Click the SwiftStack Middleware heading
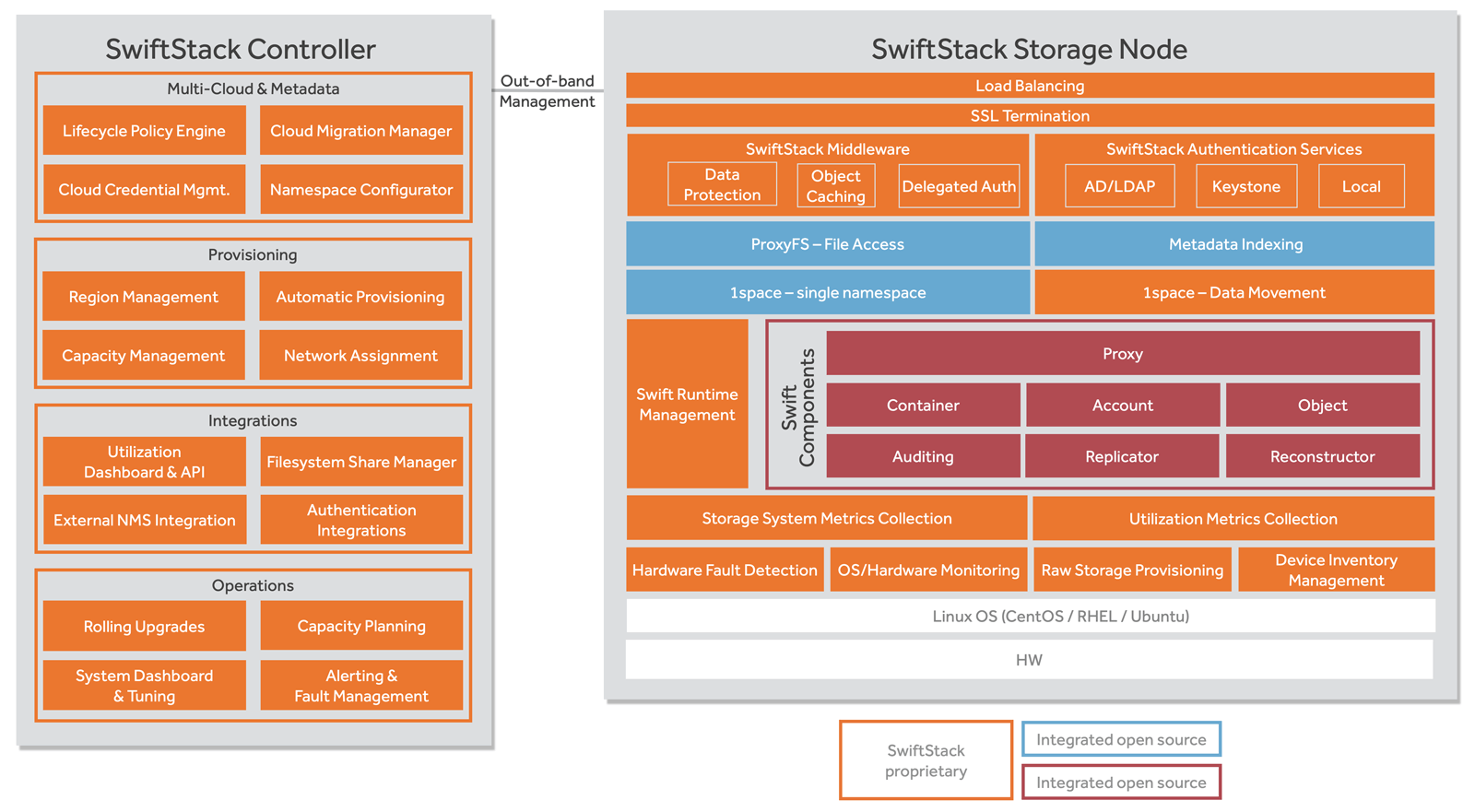Image resolution: width=1475 pixels, height=812 pixels. pyautogui.click(x=828, y=148)
